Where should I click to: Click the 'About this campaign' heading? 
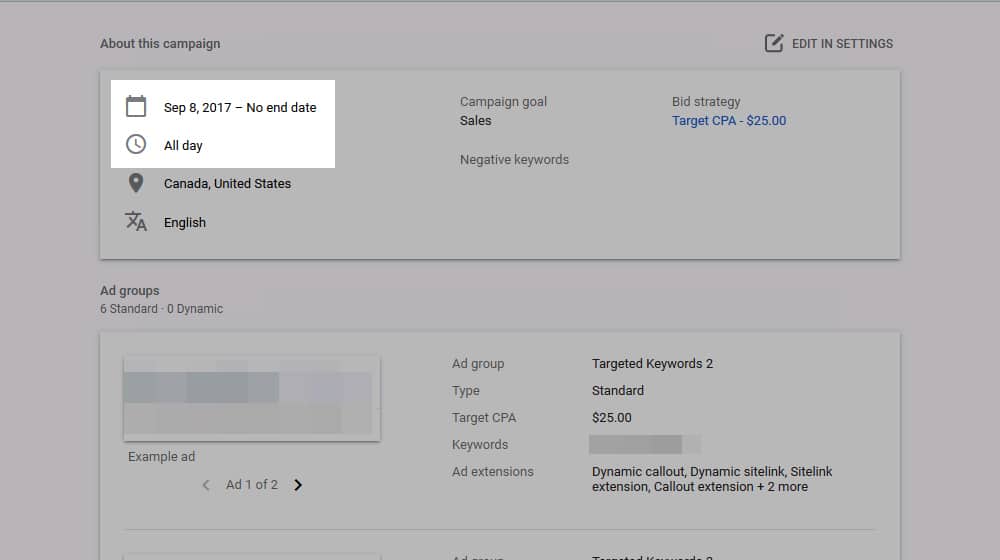pyautogui.click(x=160, y=43)
